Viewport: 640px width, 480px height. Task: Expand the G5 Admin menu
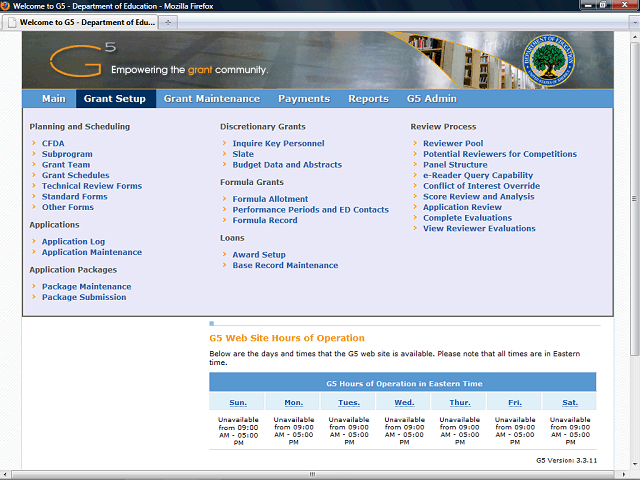(x=431, y=99)
